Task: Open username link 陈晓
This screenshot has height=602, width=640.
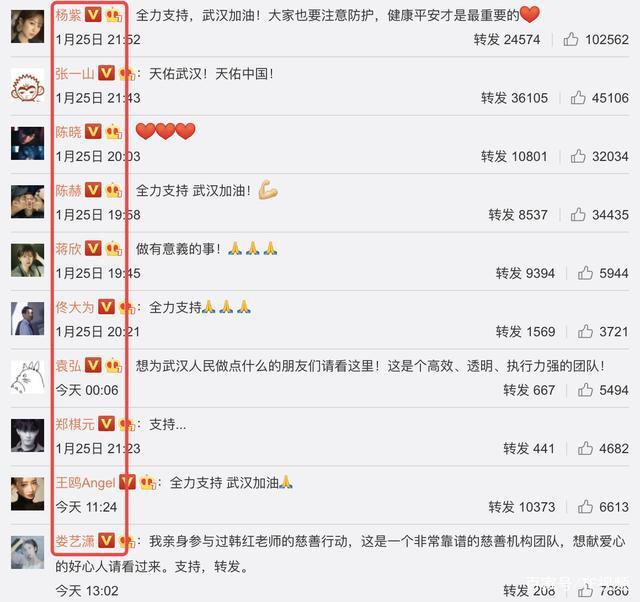Action: [x=69, y=132]
